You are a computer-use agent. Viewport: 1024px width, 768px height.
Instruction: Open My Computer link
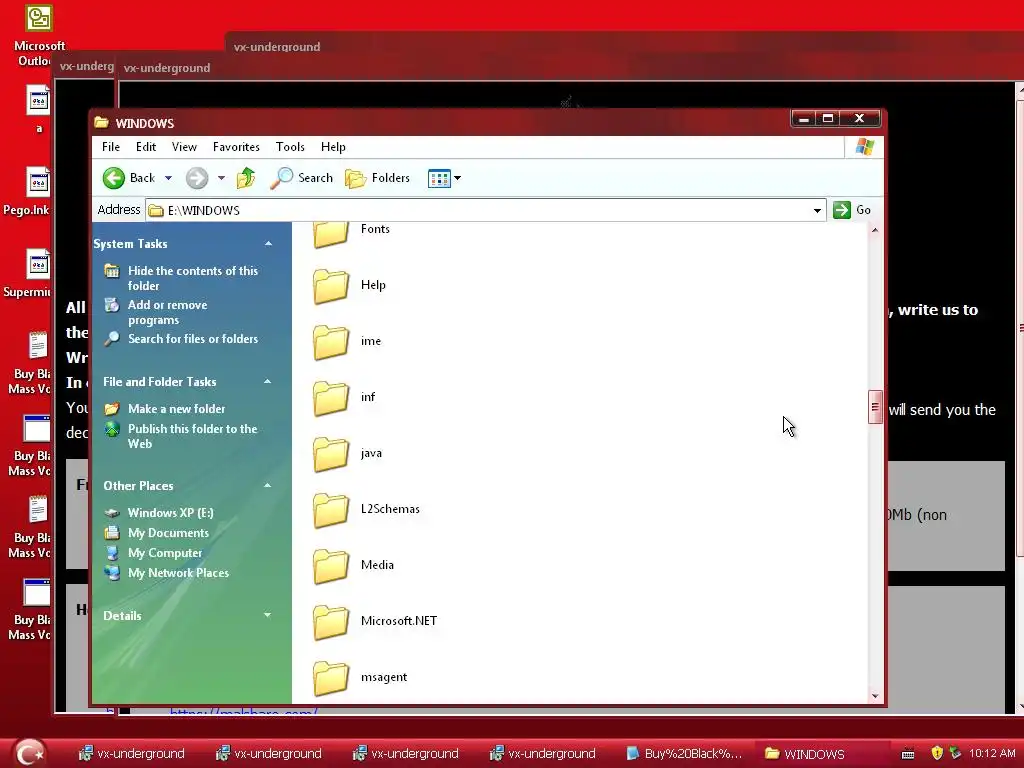165,553
